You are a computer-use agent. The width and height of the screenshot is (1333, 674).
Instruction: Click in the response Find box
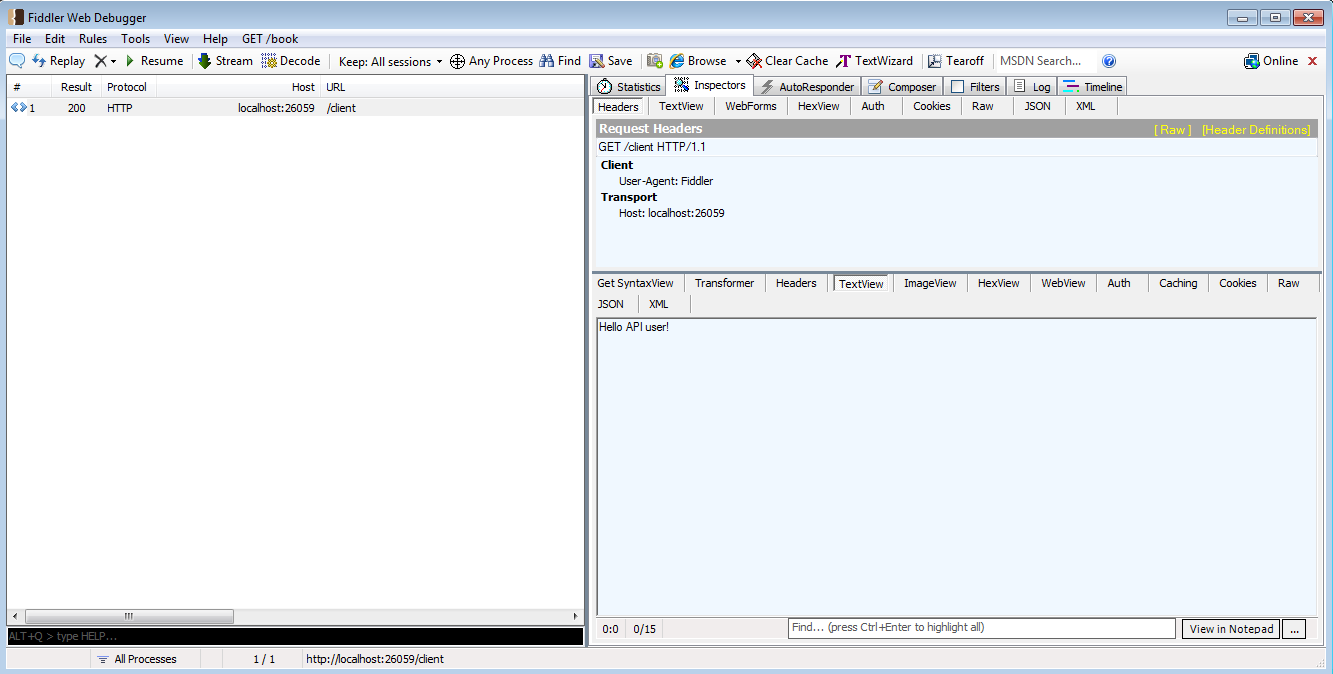point(982,628)
